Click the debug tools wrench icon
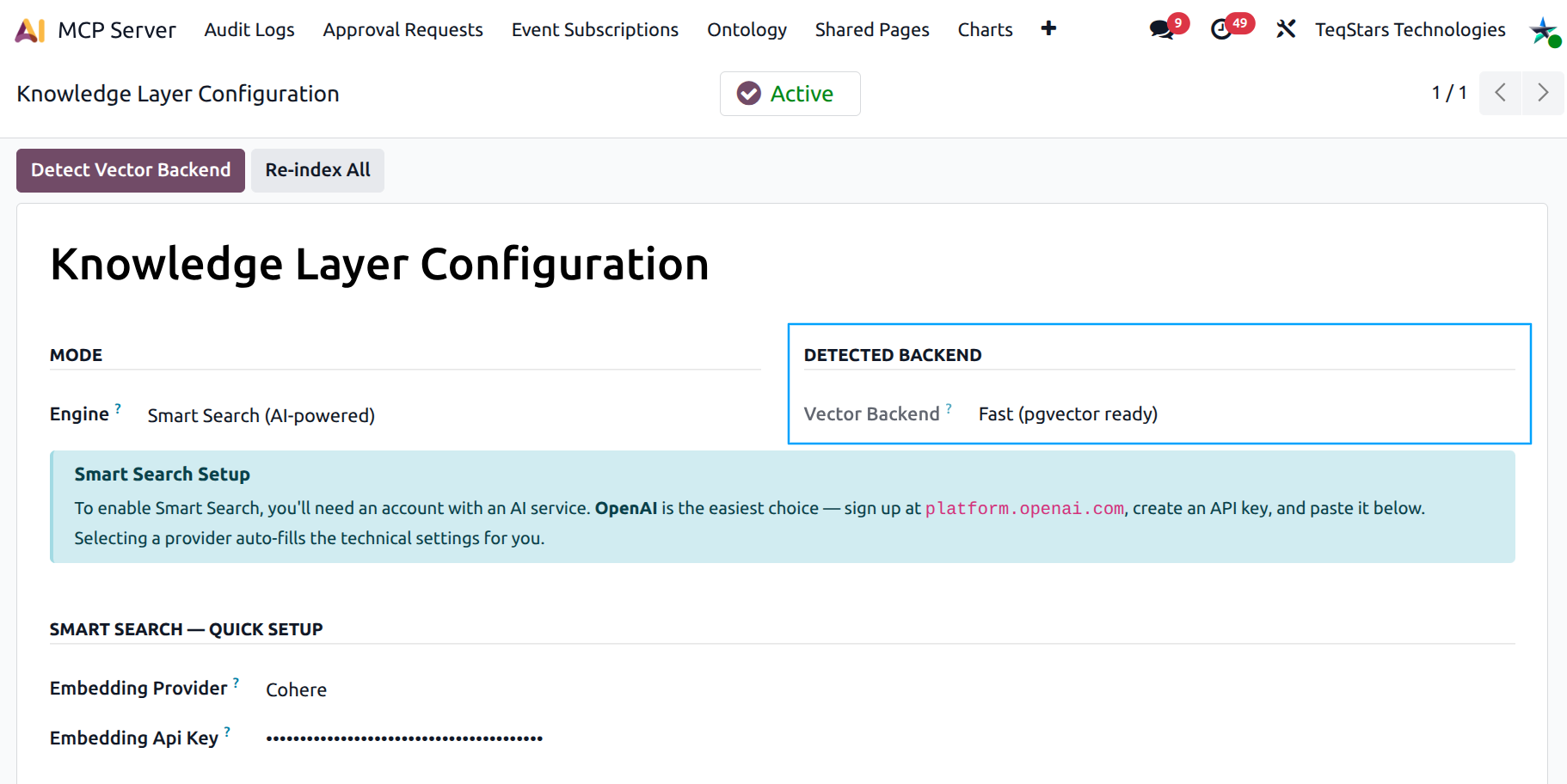This screenshot has width=1567, height=784. click(x=1286, y=29)
